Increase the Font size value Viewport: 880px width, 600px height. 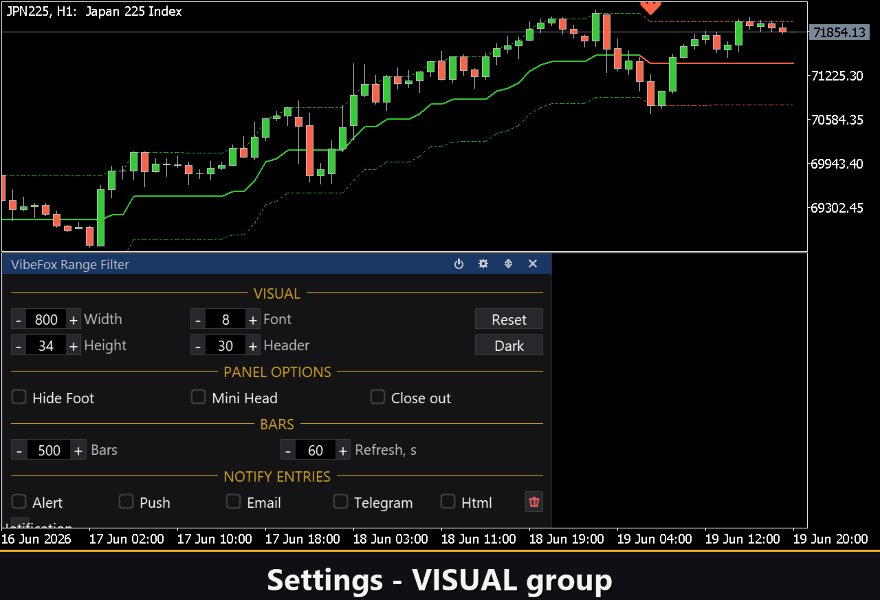coord(253,319)
